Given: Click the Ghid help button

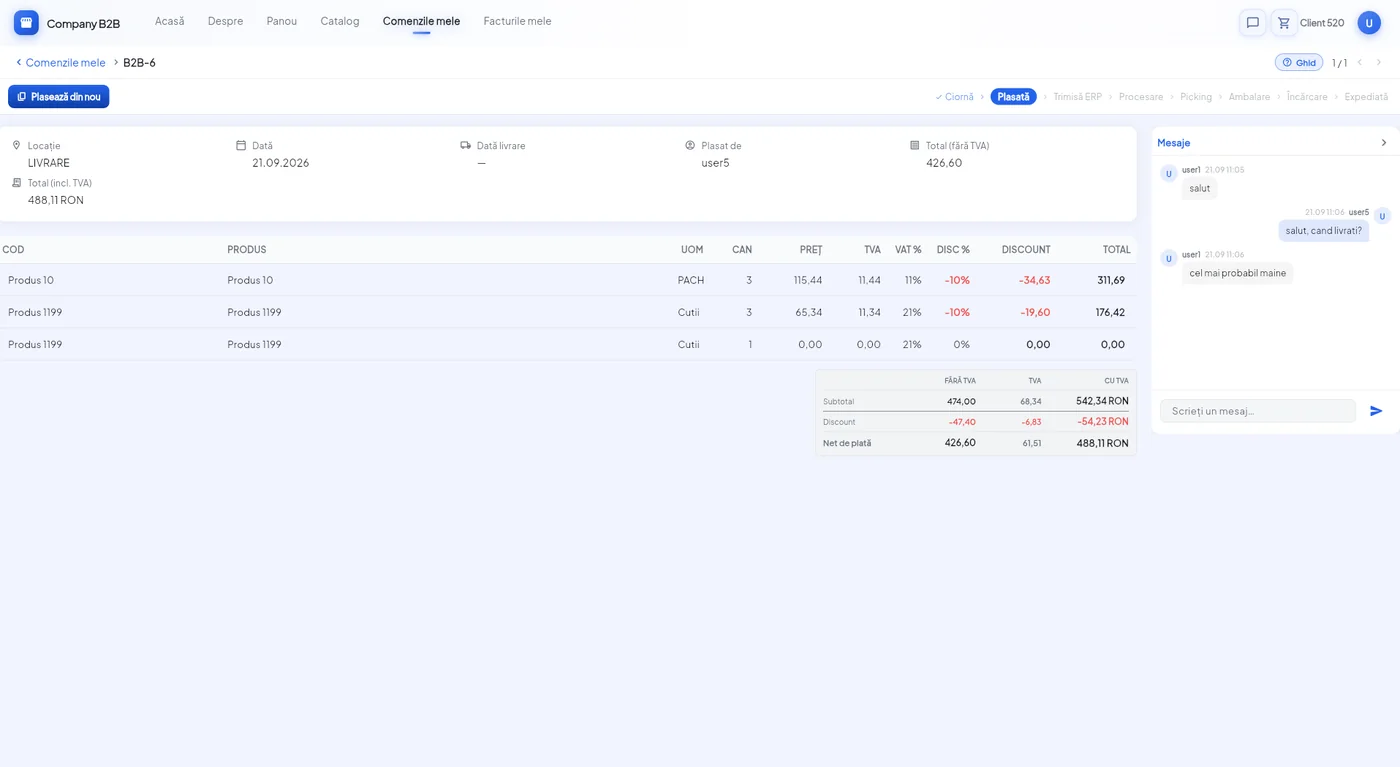Looking at the screenshot, I should point(1299,62).
